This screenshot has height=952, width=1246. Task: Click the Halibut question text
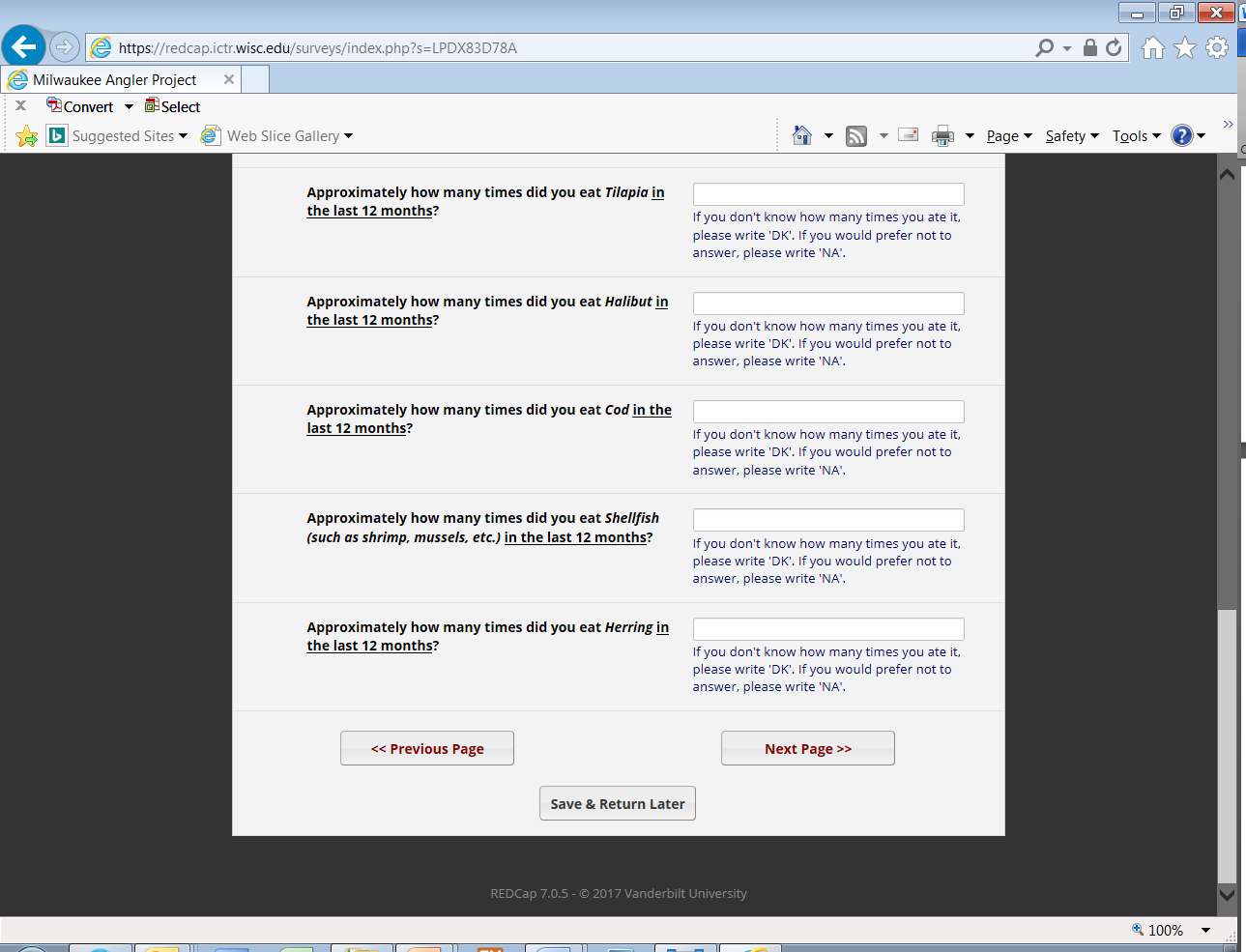click(488, 310)
